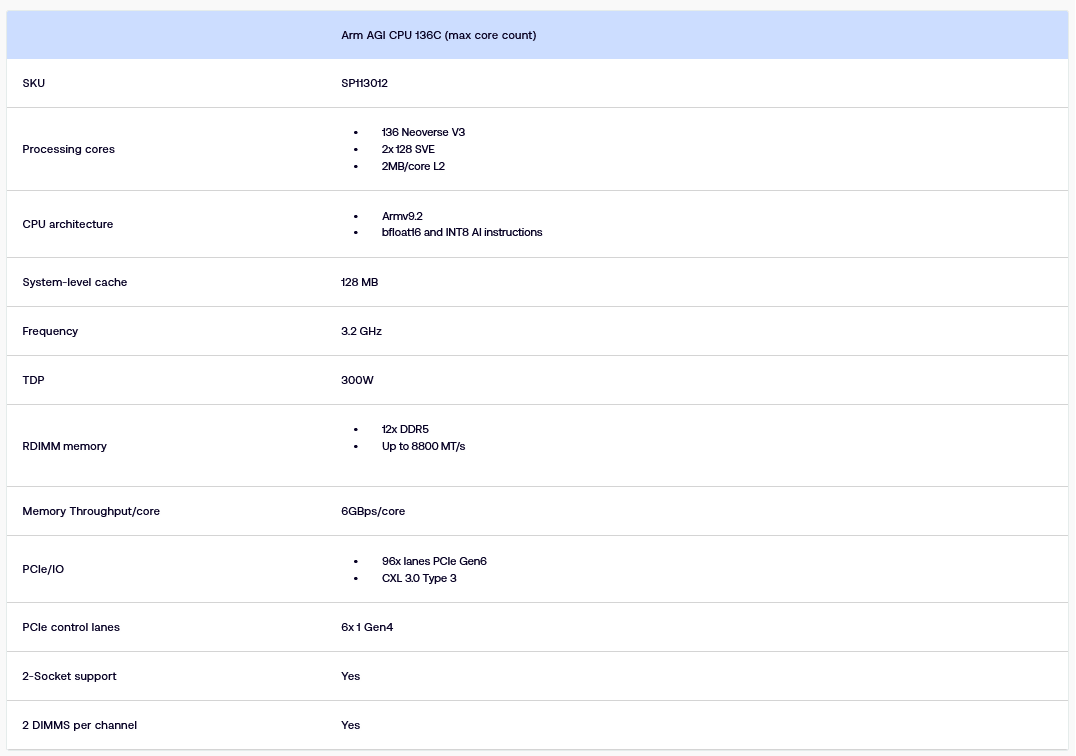Click the 3.2 GHz frequency value
The image size is (1076, 756).
[361, 331]
